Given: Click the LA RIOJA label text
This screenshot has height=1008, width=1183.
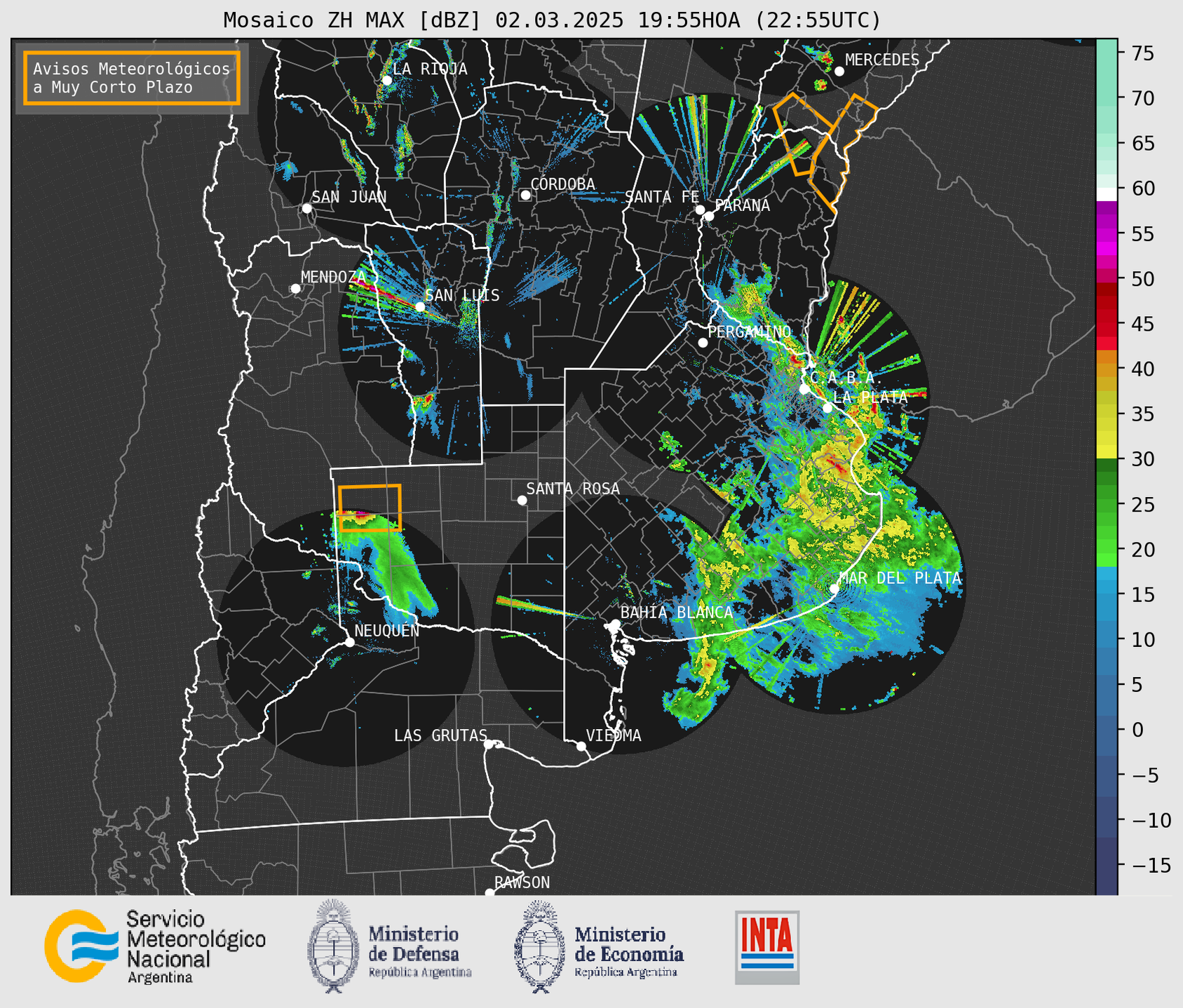Looking at the screenshot, I should (430, 69).
